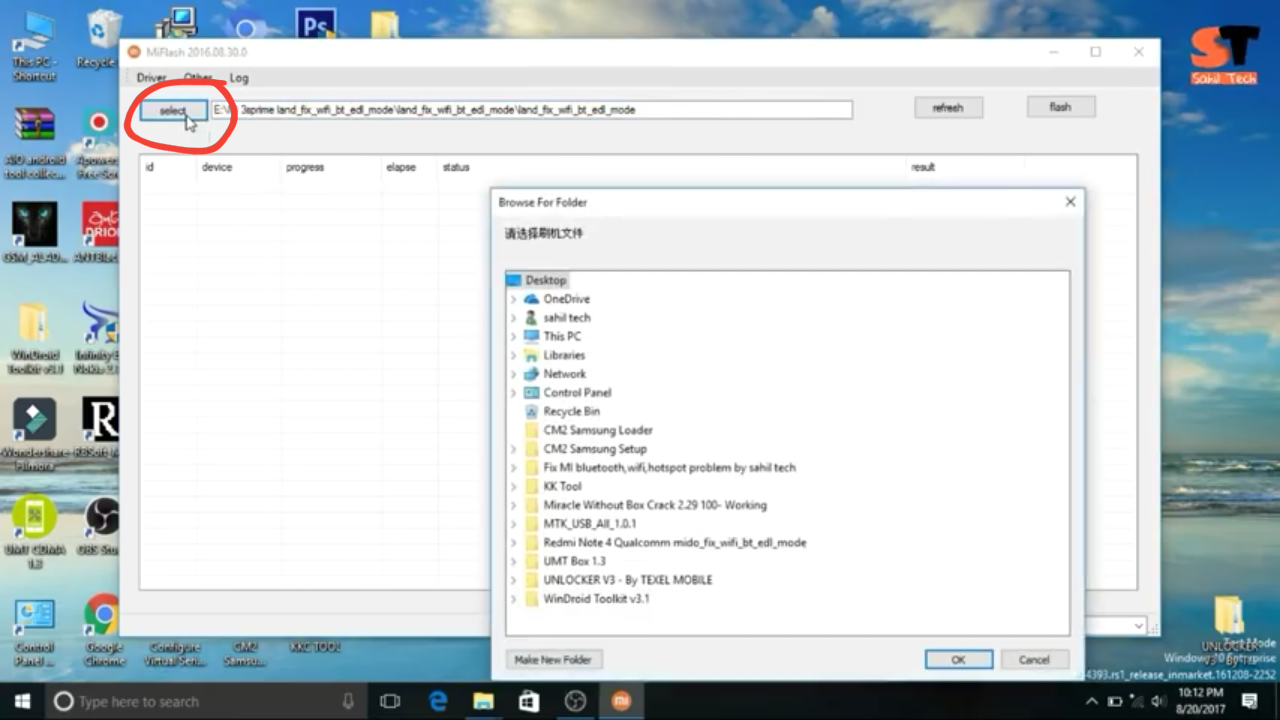Open the WinDroid Toolkit desktop folder

[x=34, y=338]
